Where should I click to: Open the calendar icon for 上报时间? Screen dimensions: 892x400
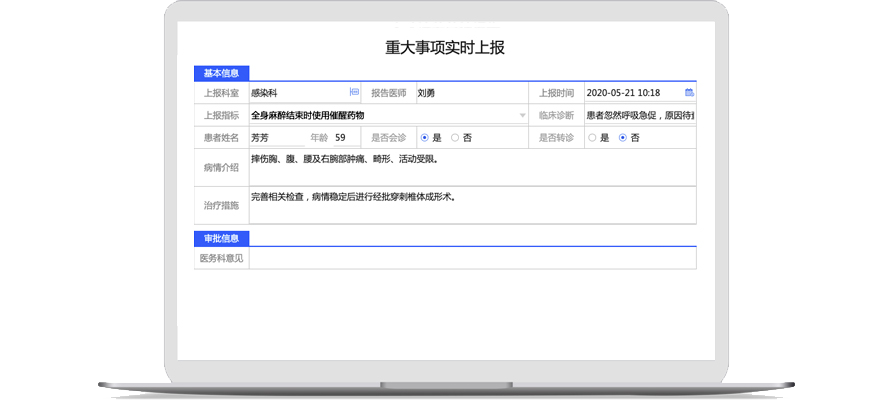click(689, 93)
